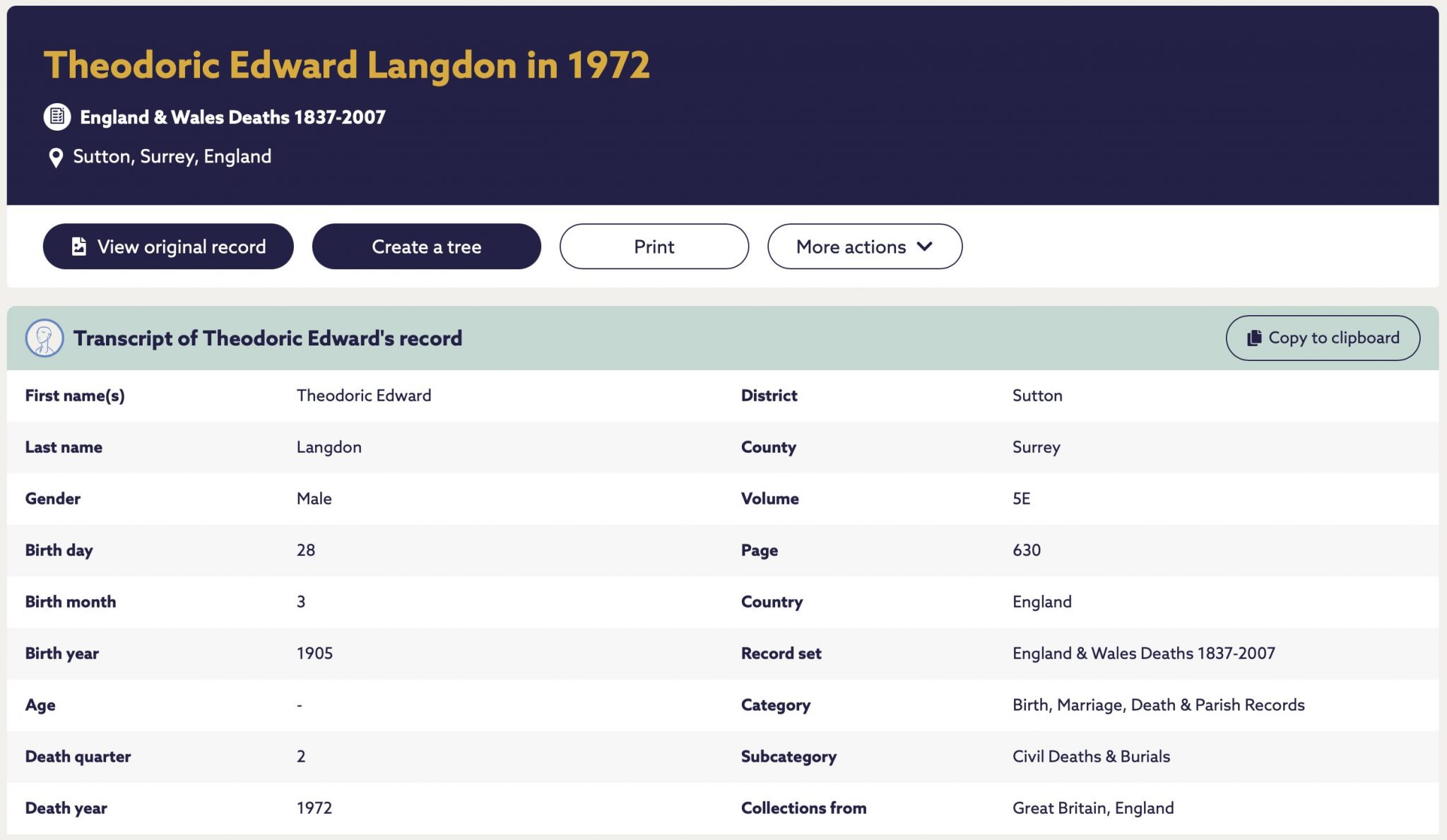The width and height of the screenshot is (1447, 840).
Task: Click the clipboard copy icon
Action: (x=1254, y=338)
